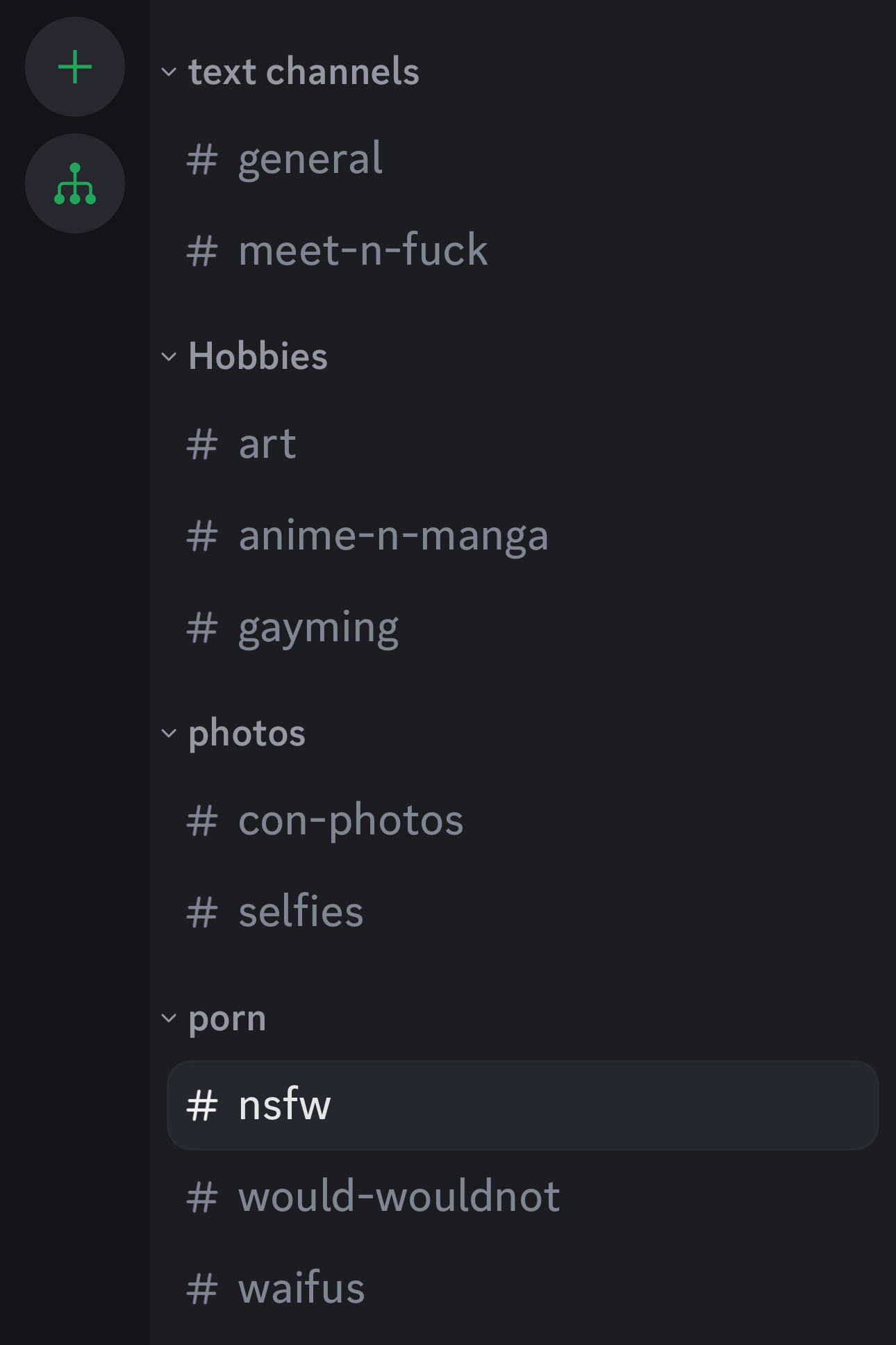Click the hash icon beside art

pyautogui.click(x=202, y=445)
